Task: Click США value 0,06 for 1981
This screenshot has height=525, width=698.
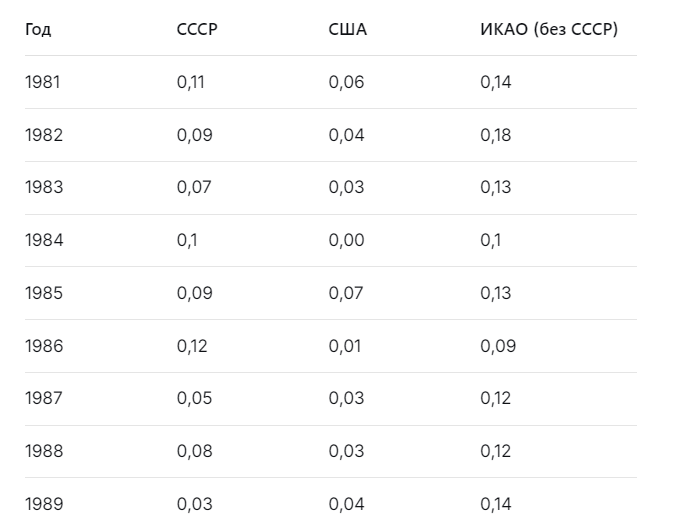Action: [346, 82]
